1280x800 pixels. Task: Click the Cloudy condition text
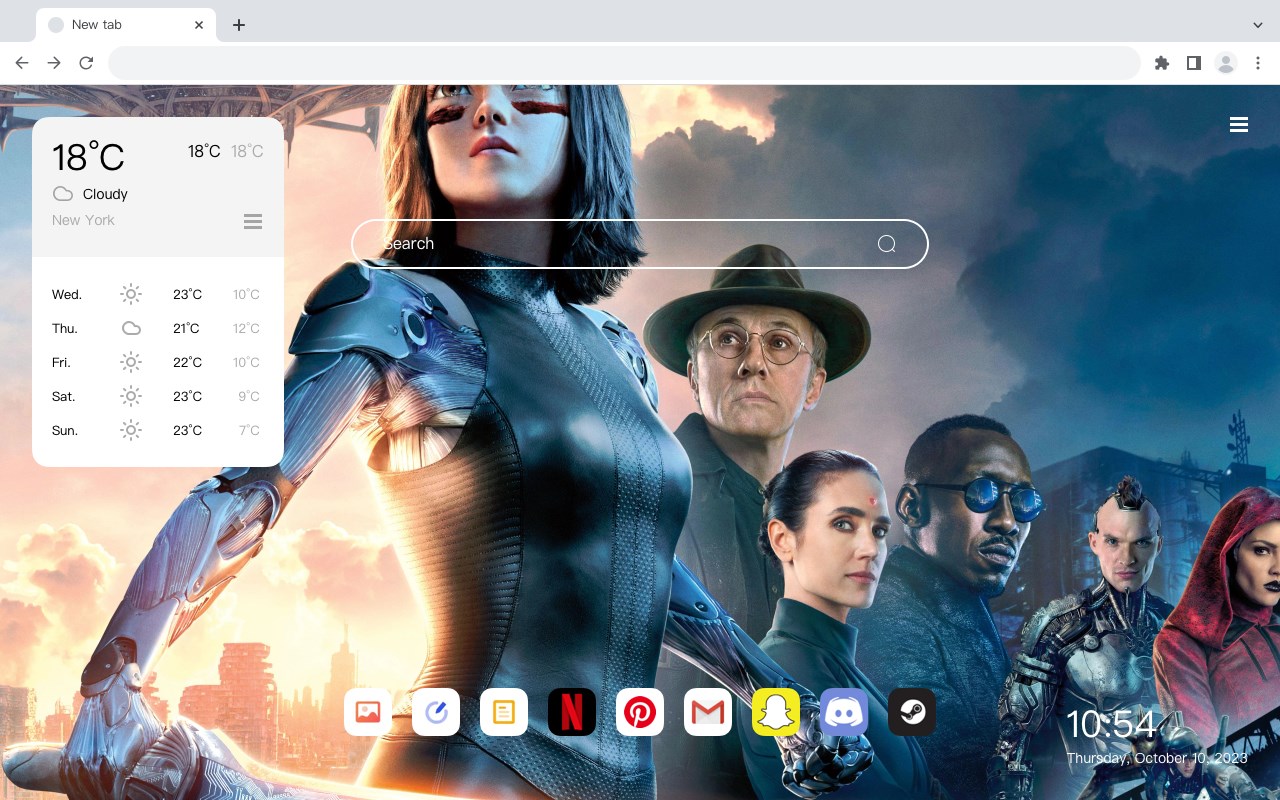[105, 194]
